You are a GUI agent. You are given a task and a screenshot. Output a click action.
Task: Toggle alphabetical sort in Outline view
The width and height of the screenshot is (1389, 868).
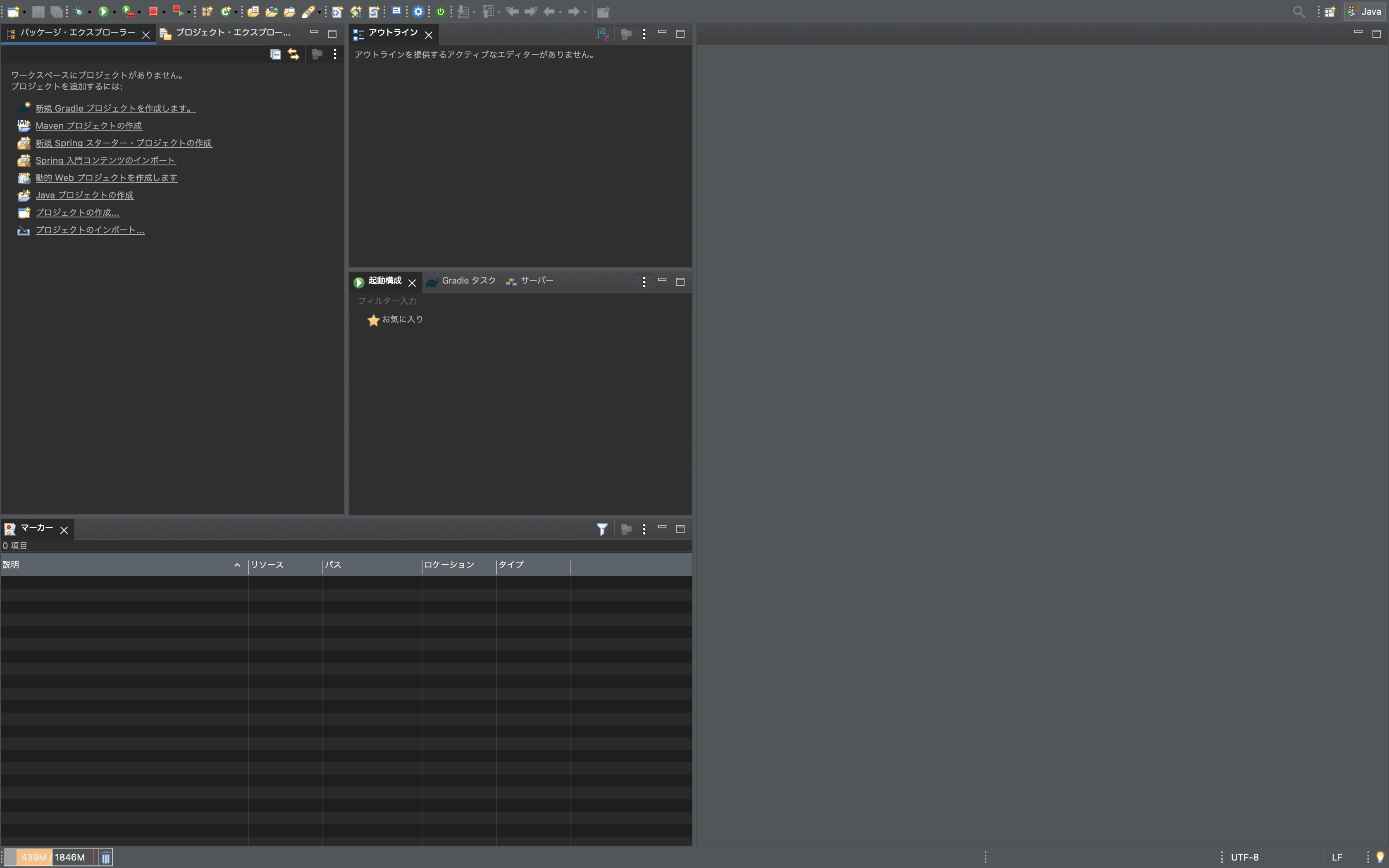[603, 34]
